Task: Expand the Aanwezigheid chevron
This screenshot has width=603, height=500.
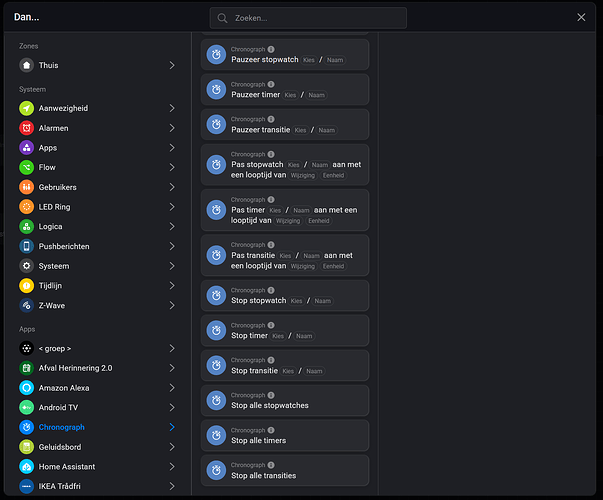Action: (x=172, y=108)
